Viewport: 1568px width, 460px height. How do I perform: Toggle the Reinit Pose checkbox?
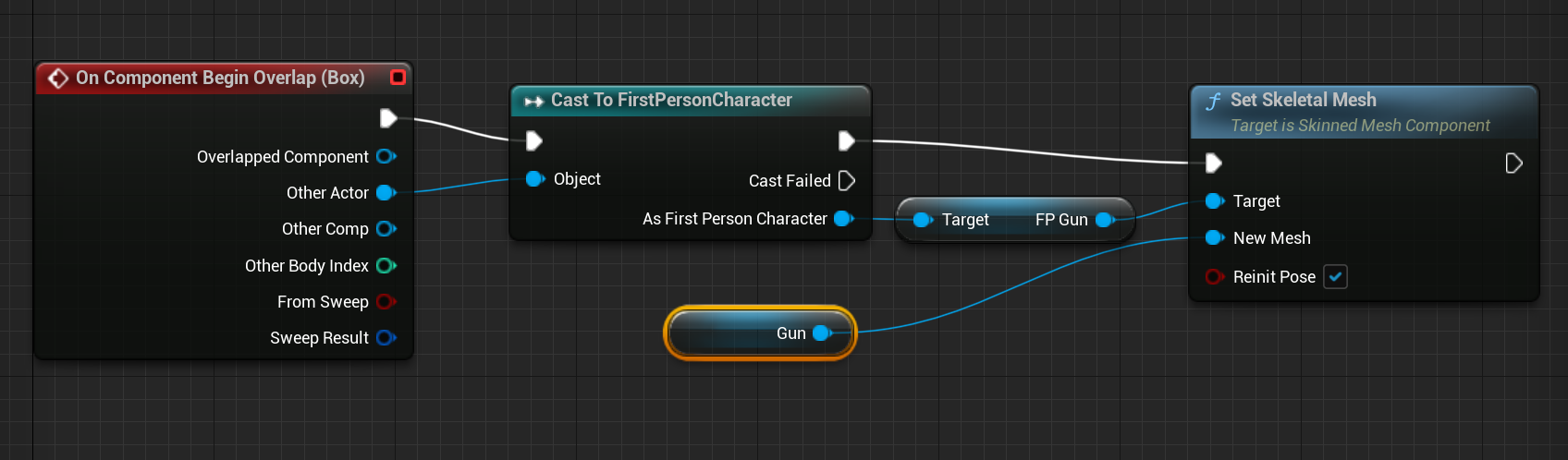pos(1335,277)
